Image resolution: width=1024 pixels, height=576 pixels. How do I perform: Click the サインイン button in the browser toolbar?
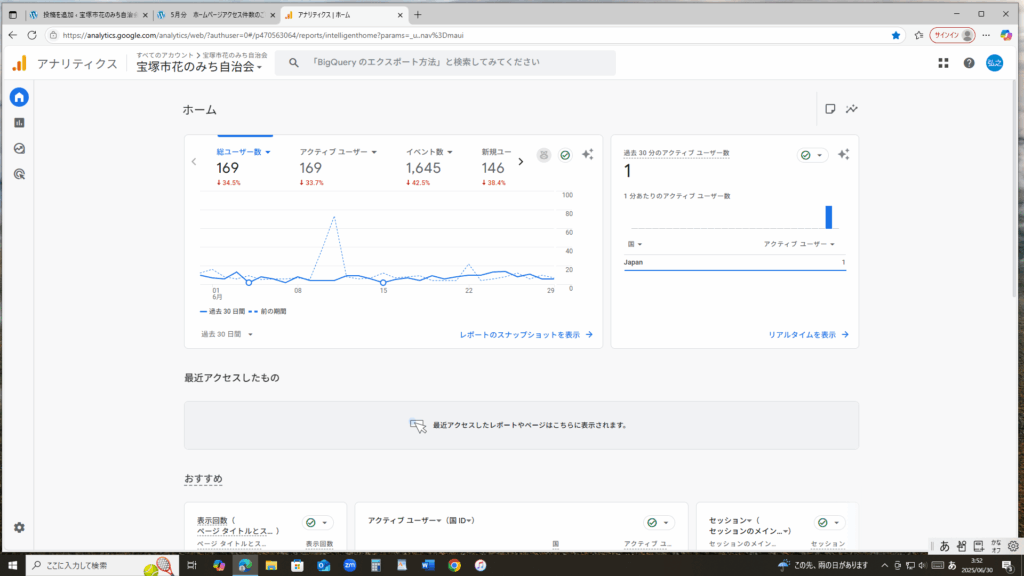click(952, 35)
